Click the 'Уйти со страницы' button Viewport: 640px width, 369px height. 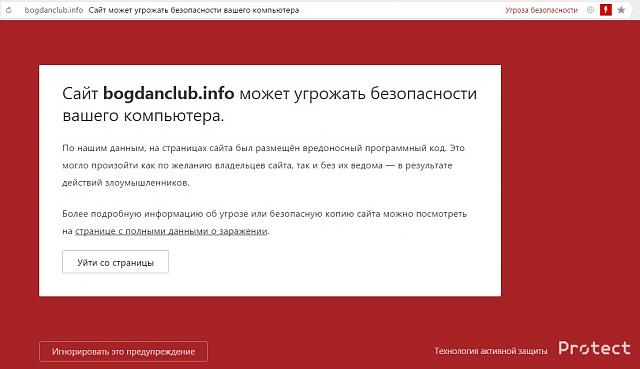(116, 262)
